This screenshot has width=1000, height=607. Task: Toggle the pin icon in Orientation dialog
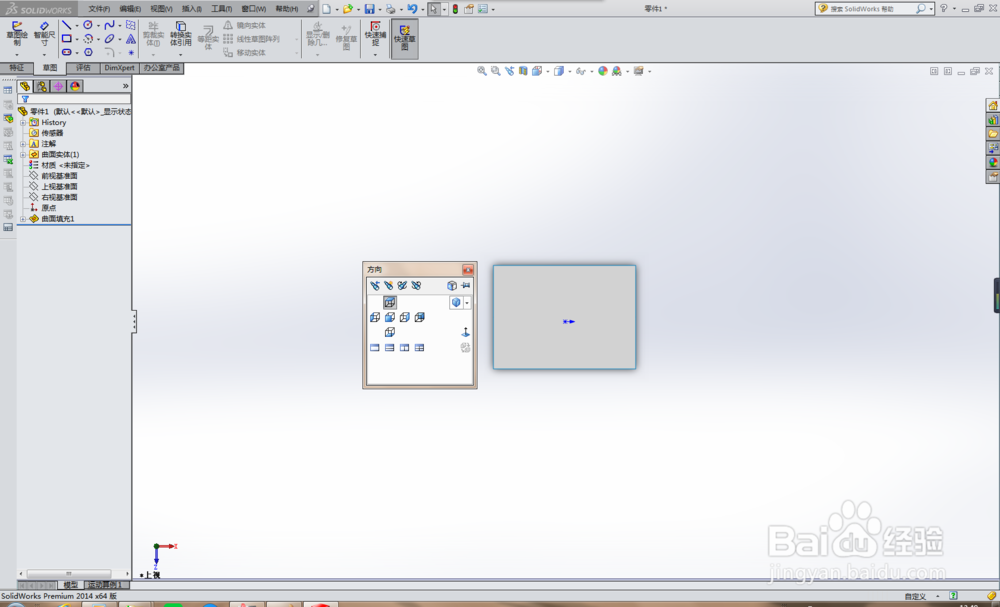[x=466, y=285]
